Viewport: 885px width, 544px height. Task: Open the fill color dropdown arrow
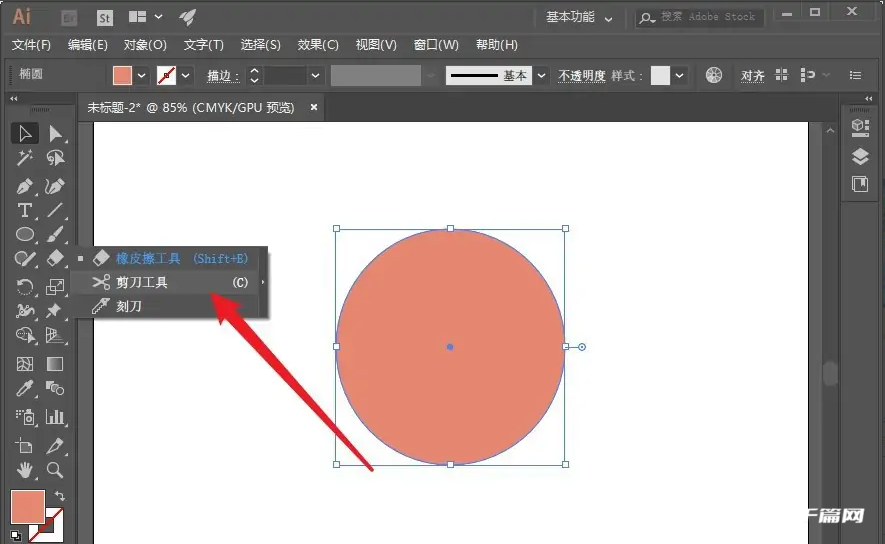coord(141,76)
